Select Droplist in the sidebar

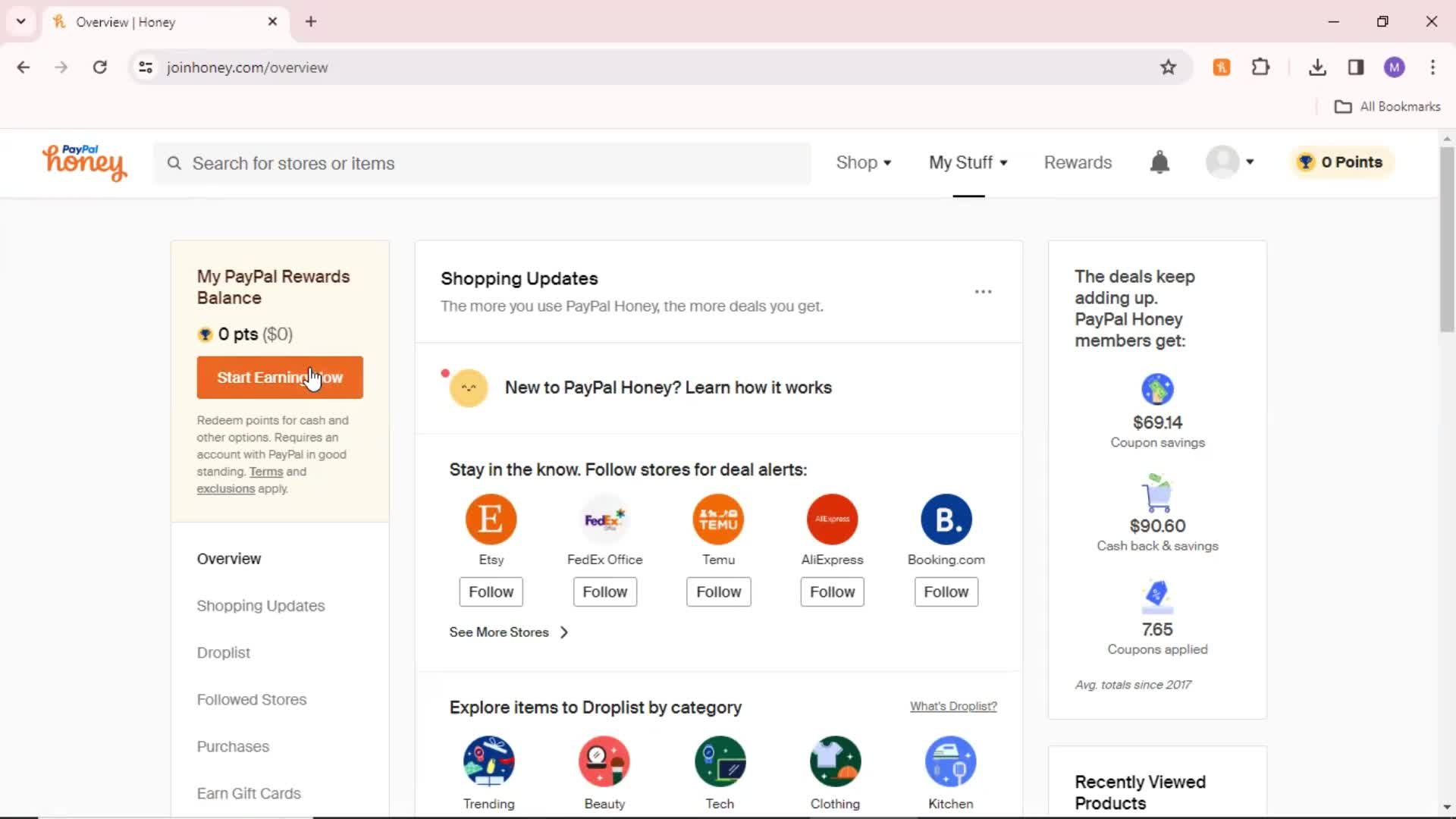[x=223, y=653]
